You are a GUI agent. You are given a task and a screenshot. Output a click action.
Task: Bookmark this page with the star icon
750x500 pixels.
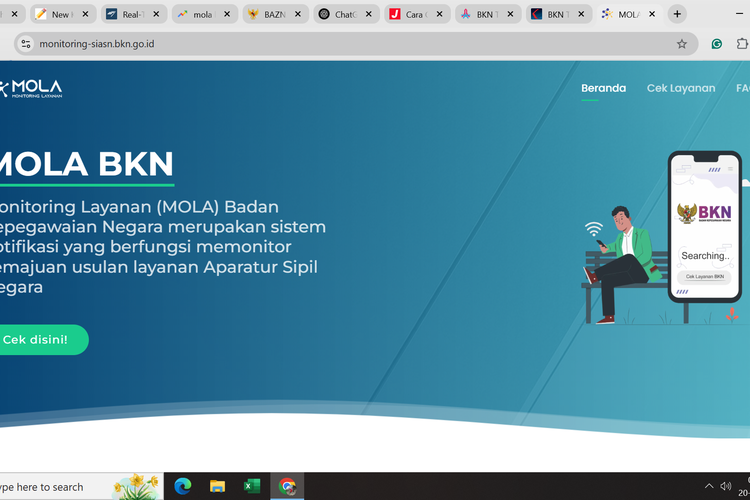tap(682, 44)
